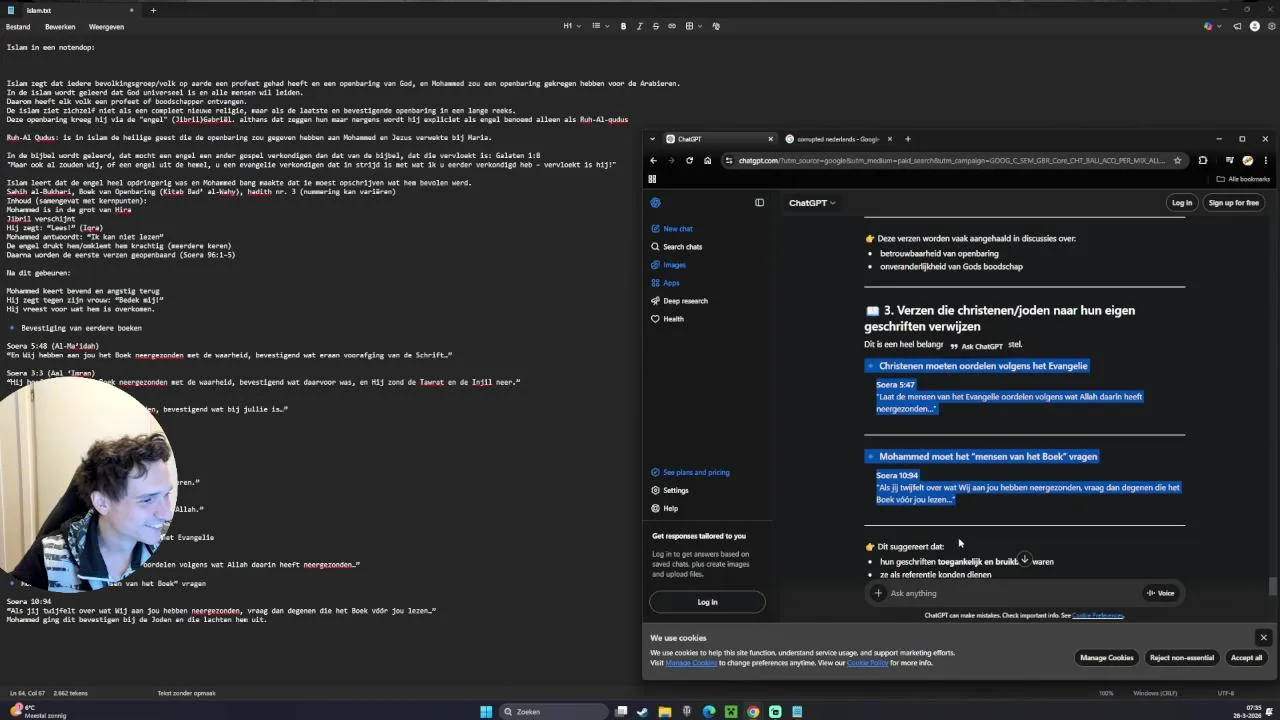
Task: Close the cookies banner
Action: click(1263, 637)
